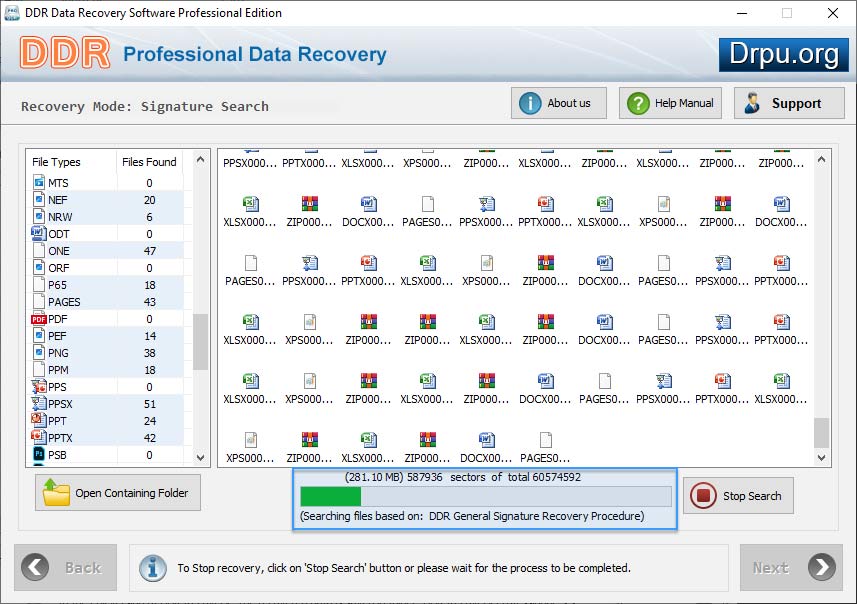The height and width of the screenshot is (604, 857).
Task: Select the XLSX000... file in the bottom grid row
Action: click(368, 447)
